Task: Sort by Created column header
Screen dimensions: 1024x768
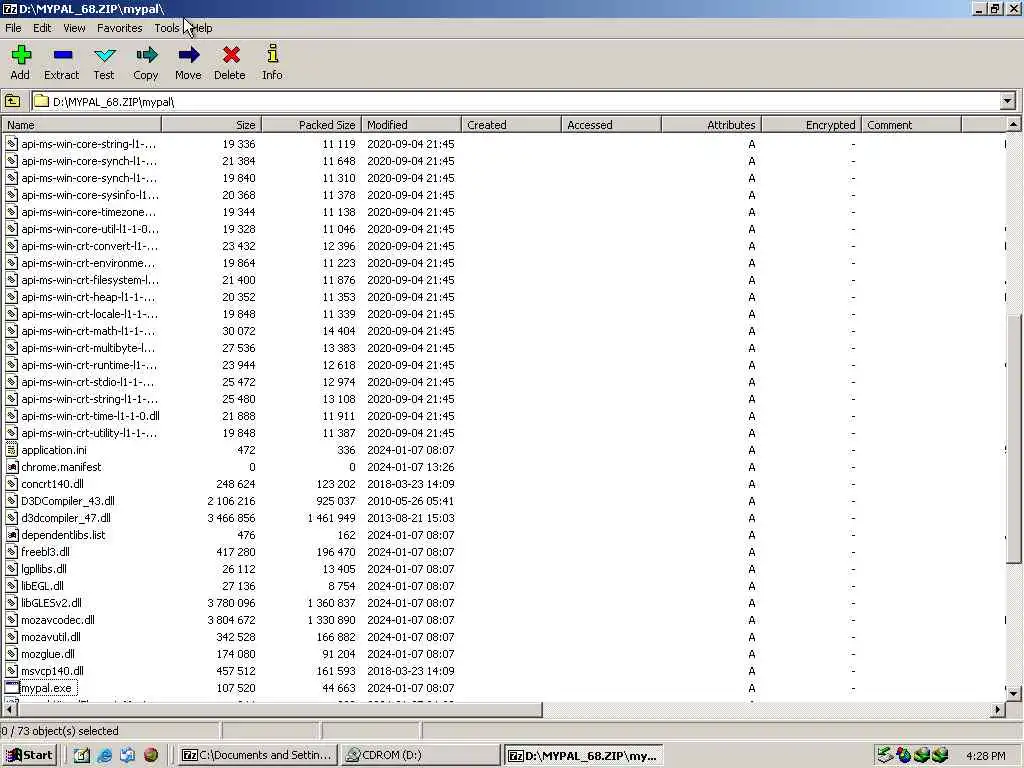Action: [x=511, y=125]
